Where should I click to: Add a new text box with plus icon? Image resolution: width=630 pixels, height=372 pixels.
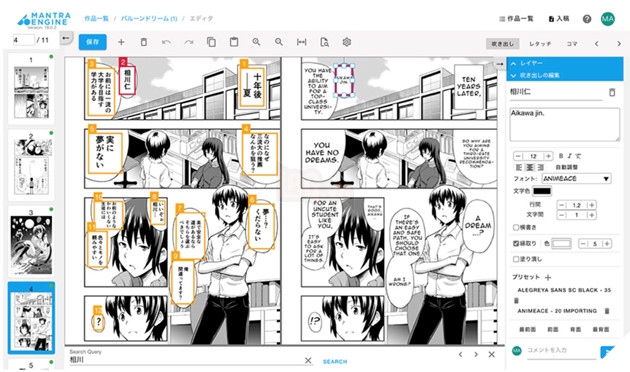(x=121, y=42)
